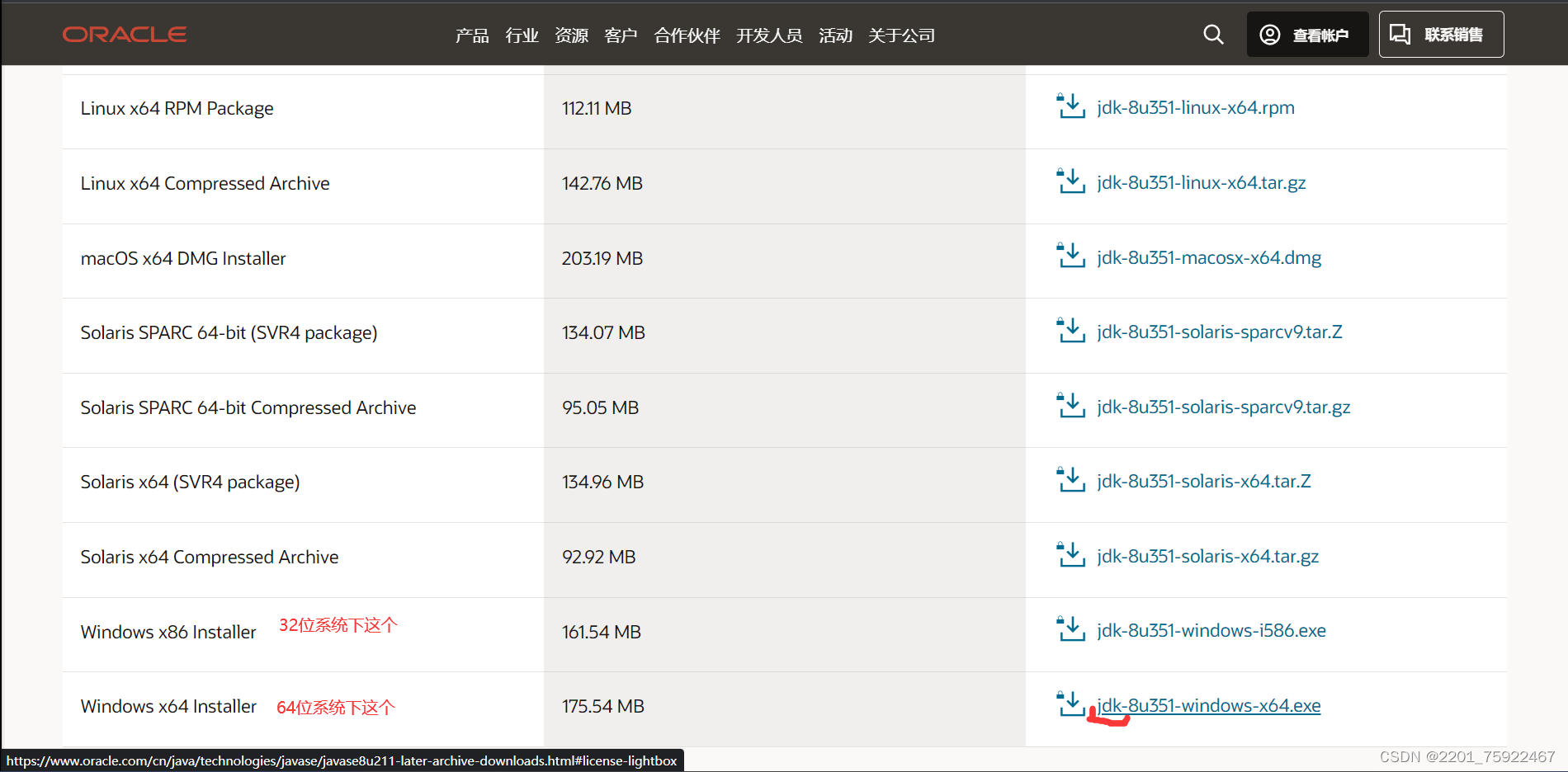1568x772 pixels.
Task: Download jdk-8u351-solaris-x64.tar.Z link
Action: (x=1204, y=481)
